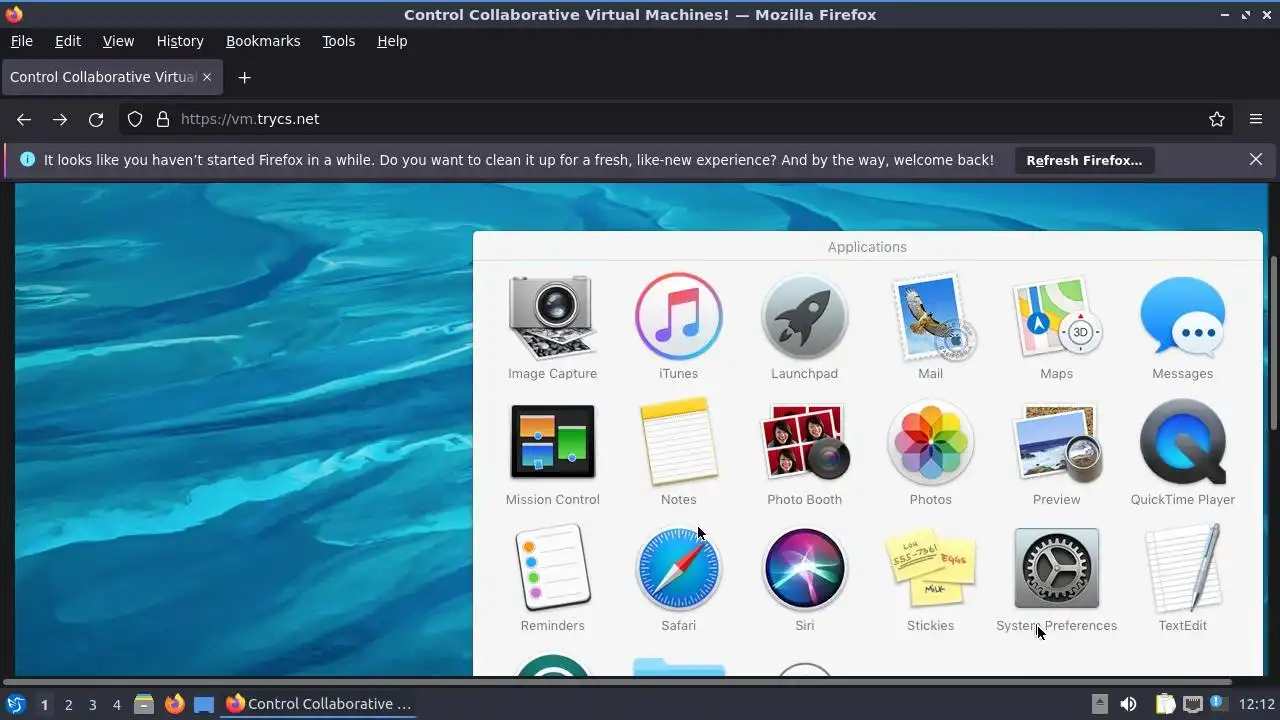Open the network tray icon
The width and height of the screenshot is (1280, 720).
click(1192, 704)
